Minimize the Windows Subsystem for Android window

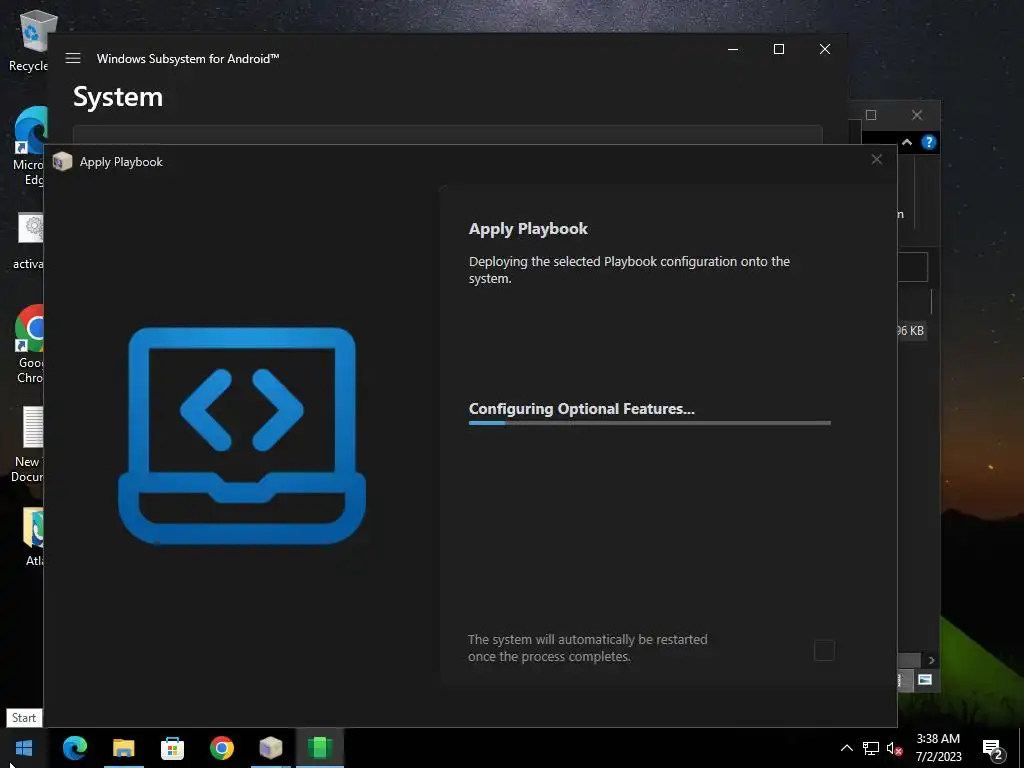(x=733, y=50)
